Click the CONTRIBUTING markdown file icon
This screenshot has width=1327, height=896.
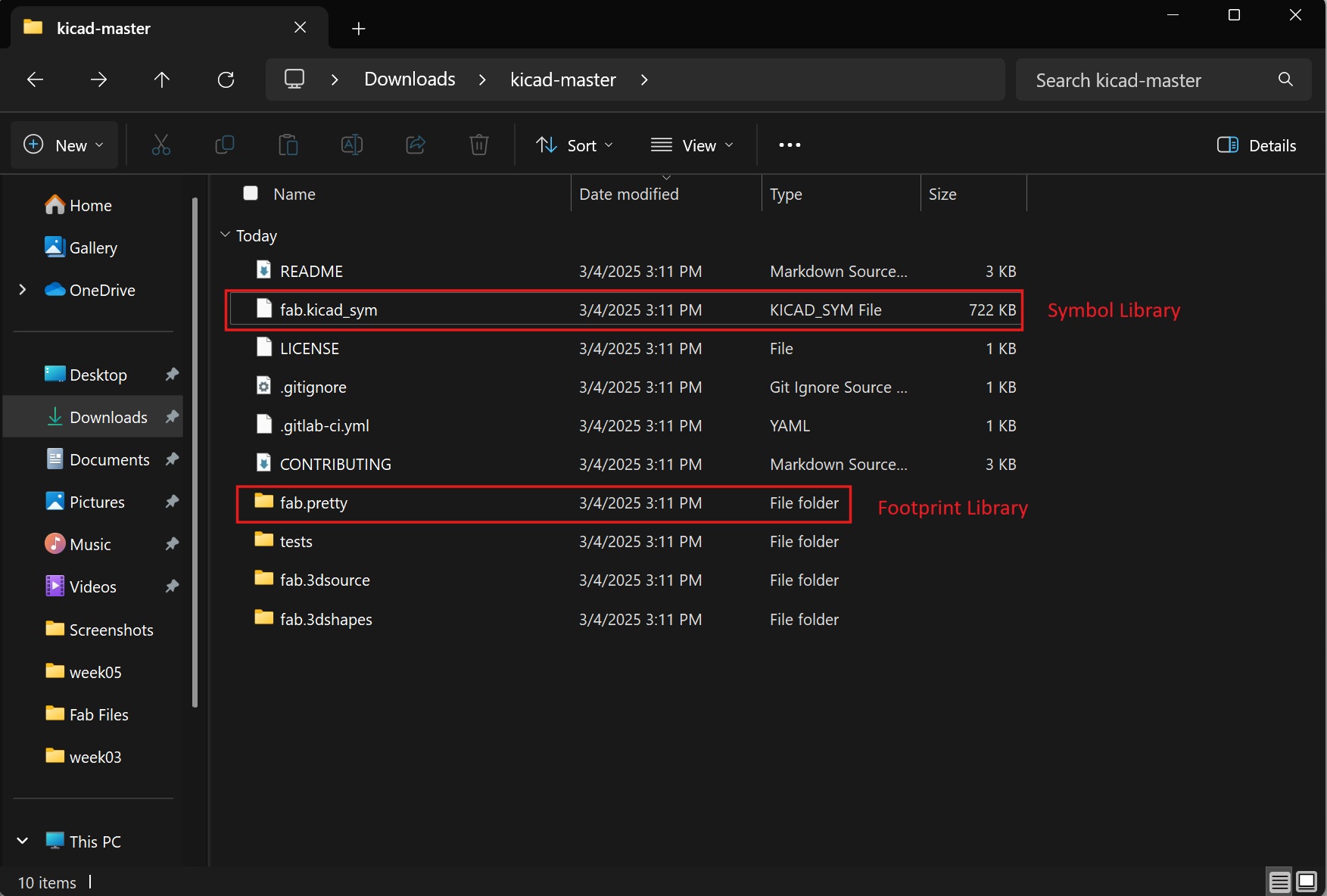tap(263, 463)
